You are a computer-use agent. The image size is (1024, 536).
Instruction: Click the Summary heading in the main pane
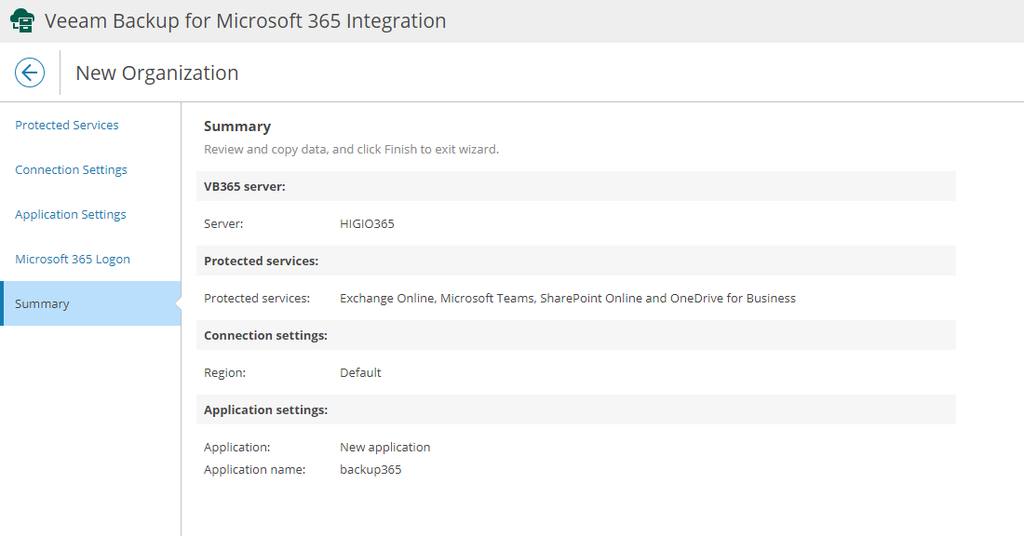click(237, 126)
